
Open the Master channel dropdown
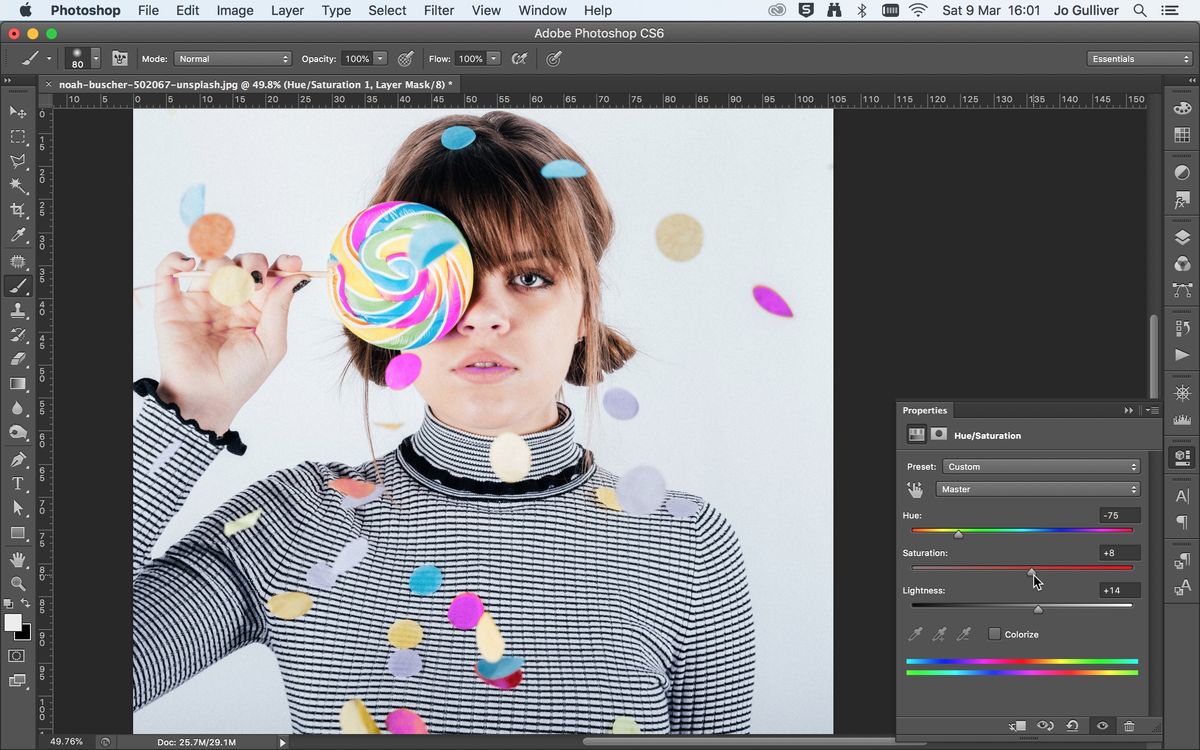pos(1037,489)
